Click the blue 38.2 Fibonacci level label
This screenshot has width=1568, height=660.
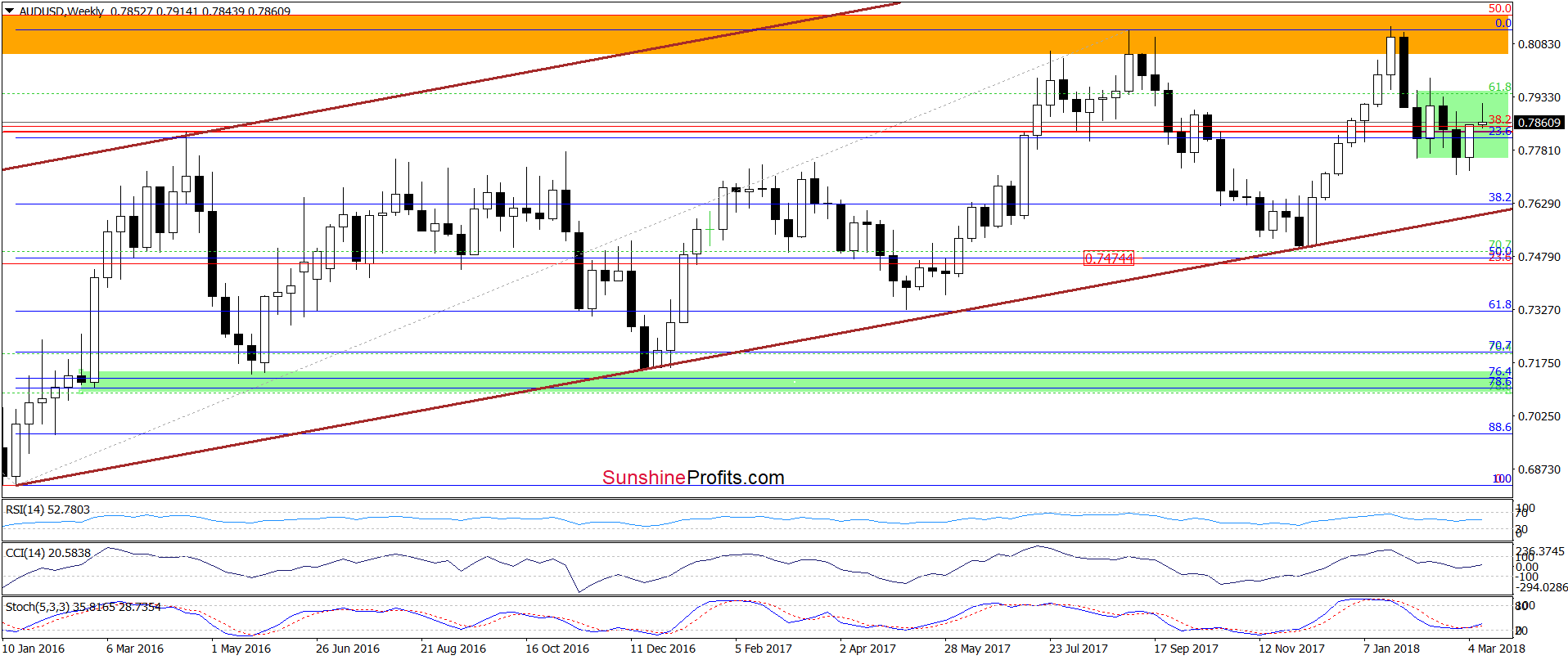1499,197
